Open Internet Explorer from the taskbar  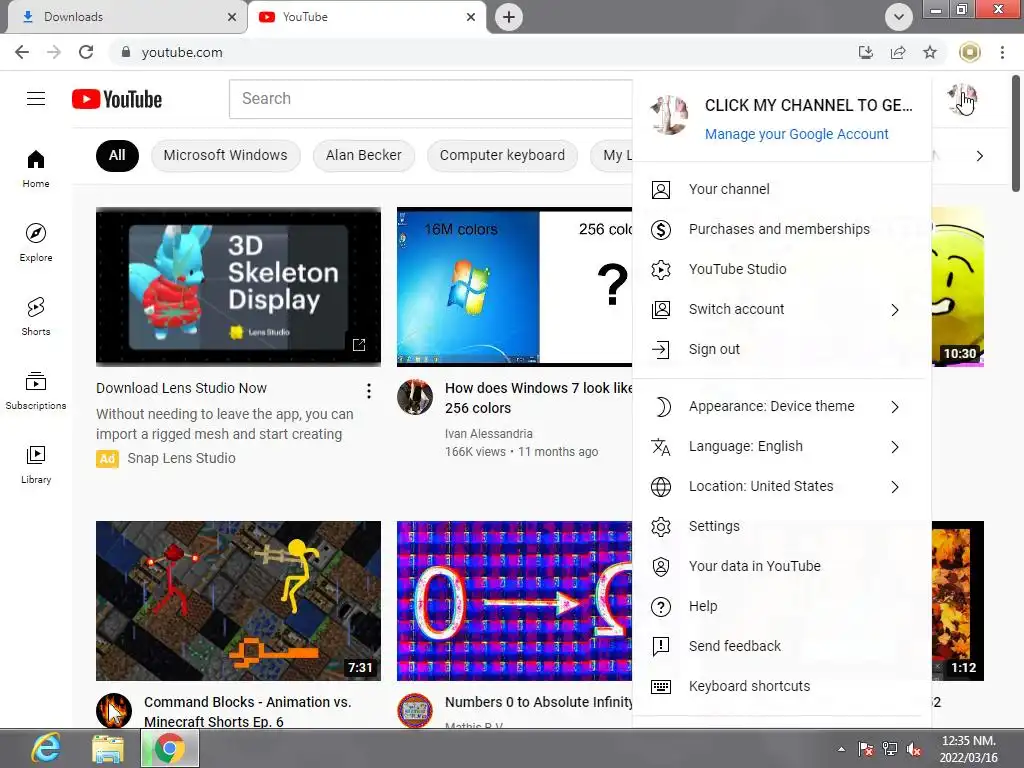coord(46,748)
